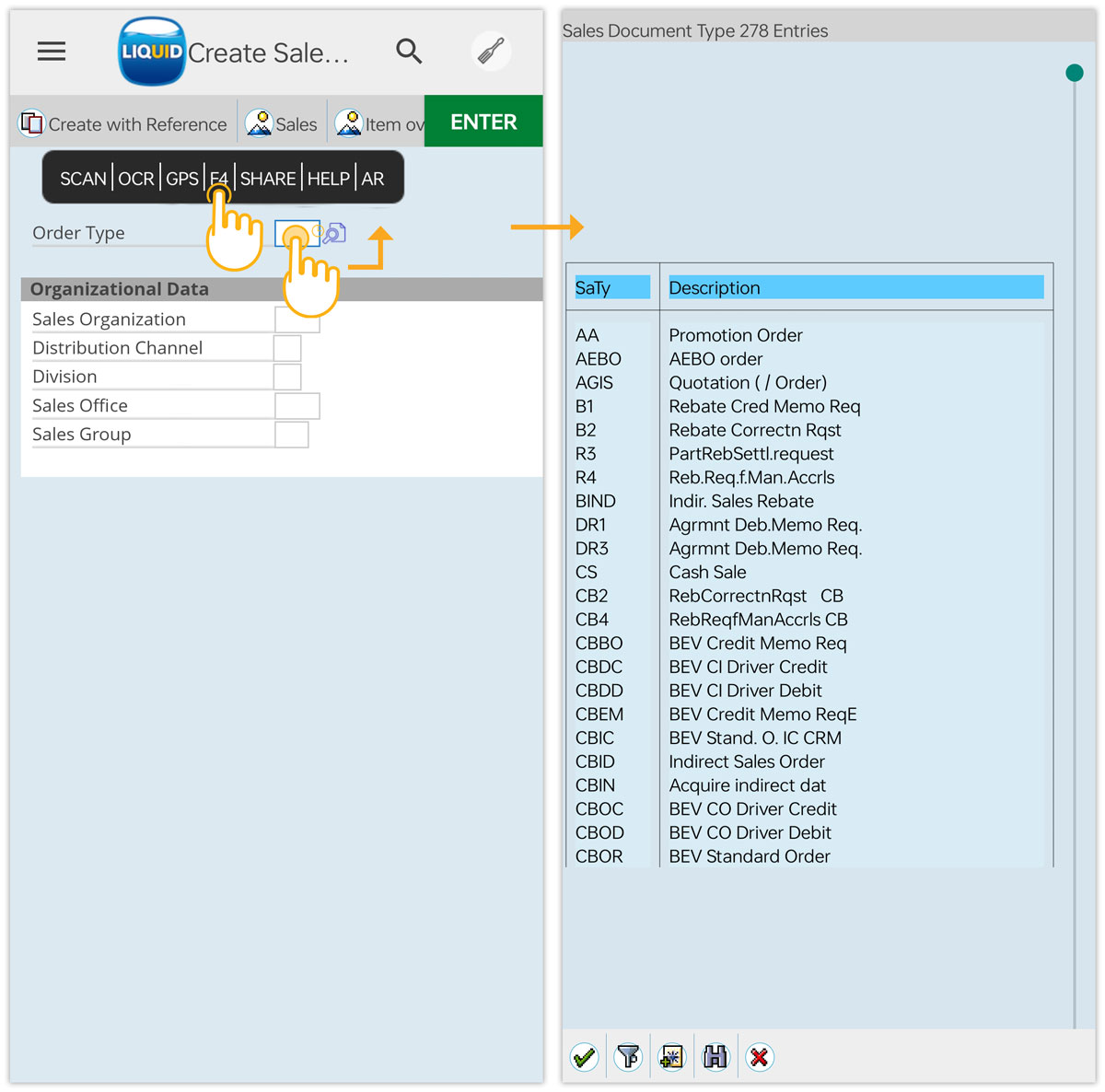
Task: Tap the green ENTER button
Action: pos(483,122)
